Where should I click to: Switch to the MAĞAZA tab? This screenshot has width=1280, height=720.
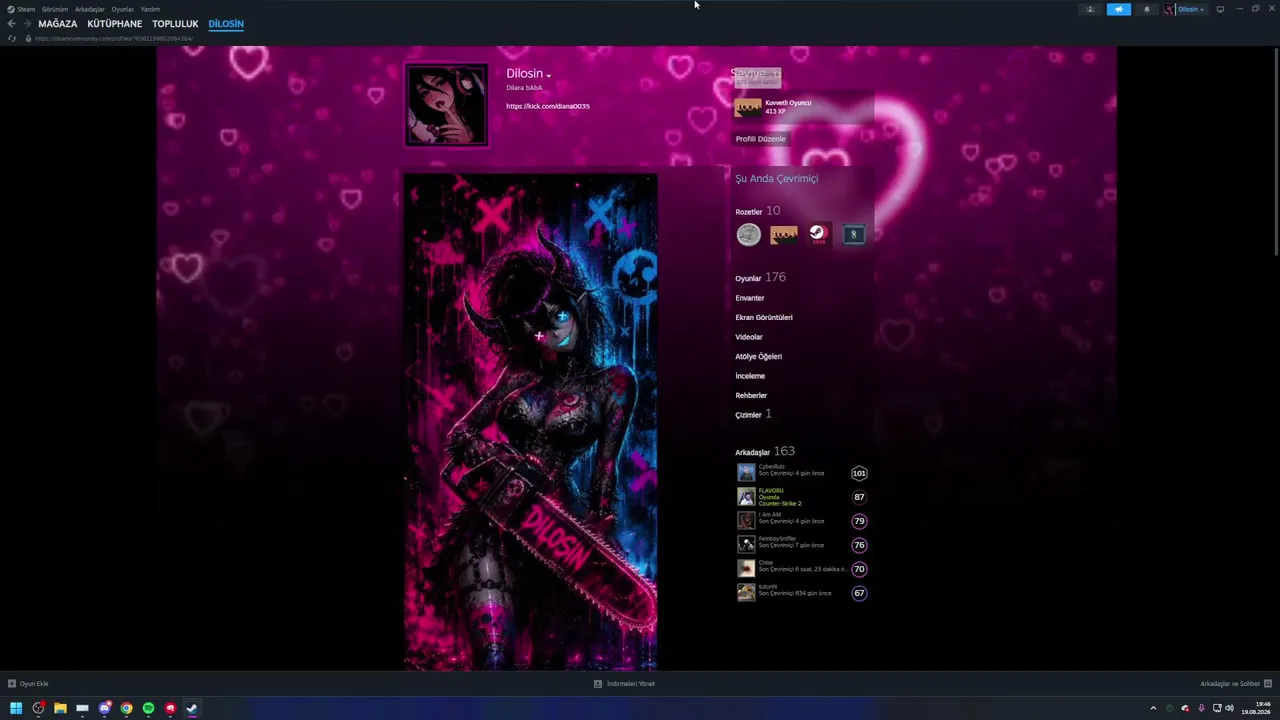[57, 23]
